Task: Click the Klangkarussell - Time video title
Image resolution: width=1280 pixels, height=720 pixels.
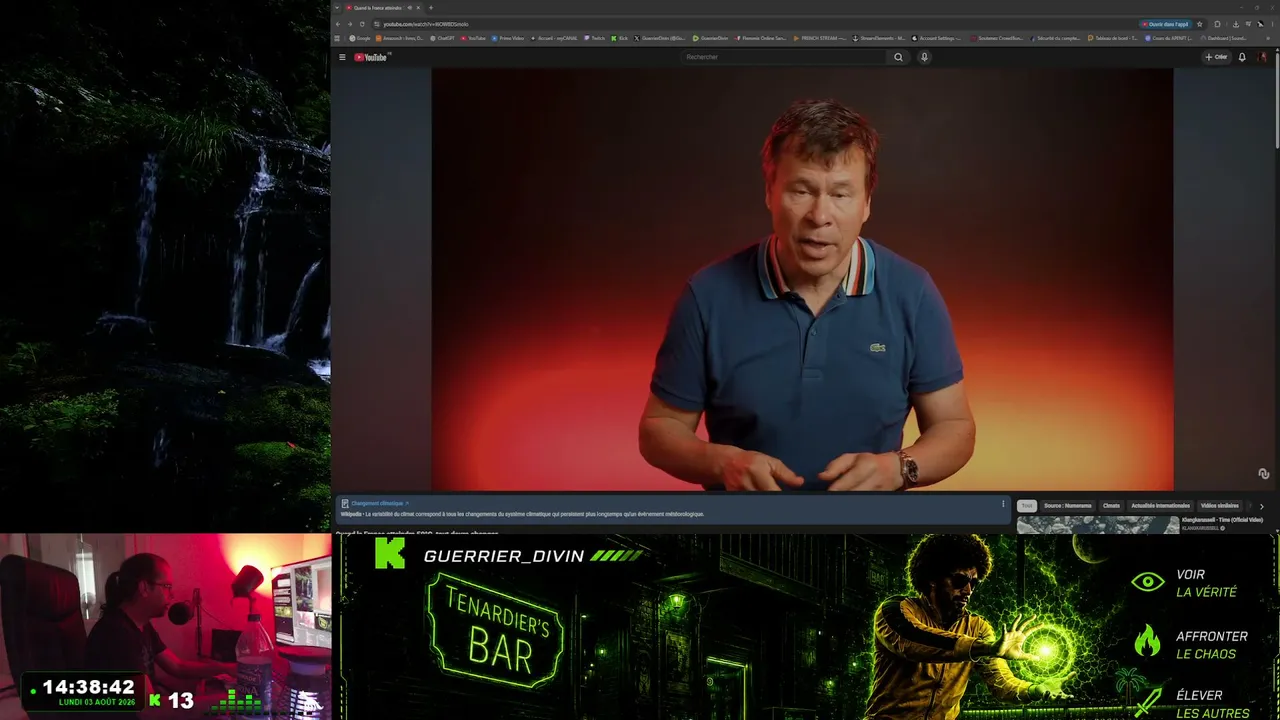Action: point(1222,520)
